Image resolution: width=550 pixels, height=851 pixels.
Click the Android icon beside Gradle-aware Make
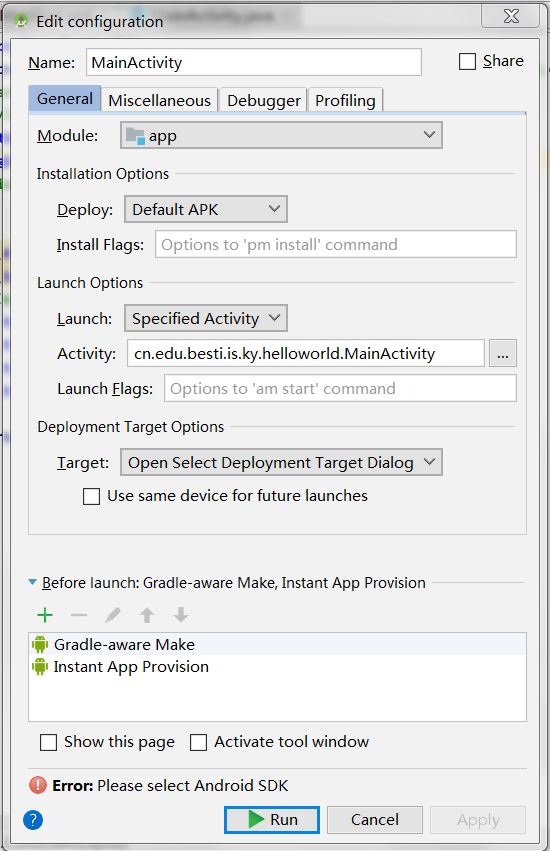pyautogui.click(x=40, y=644)
